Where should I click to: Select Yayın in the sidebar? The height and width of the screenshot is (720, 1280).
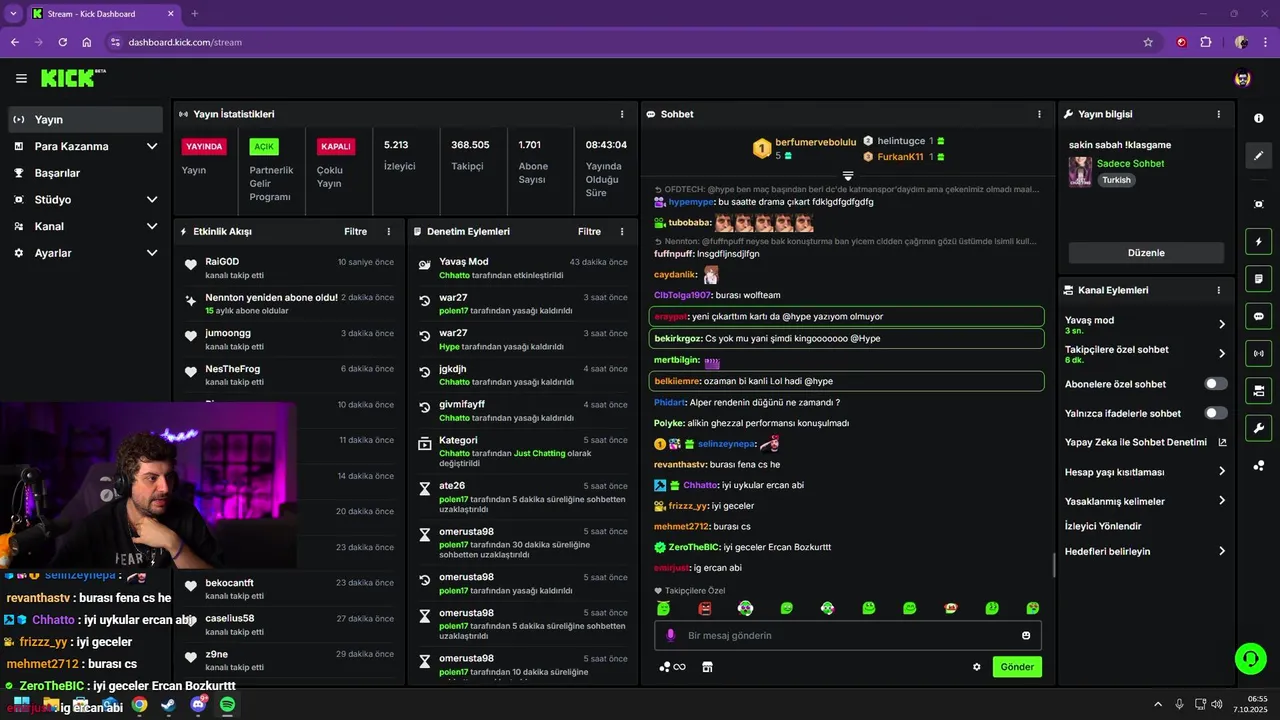coord(85,119)
